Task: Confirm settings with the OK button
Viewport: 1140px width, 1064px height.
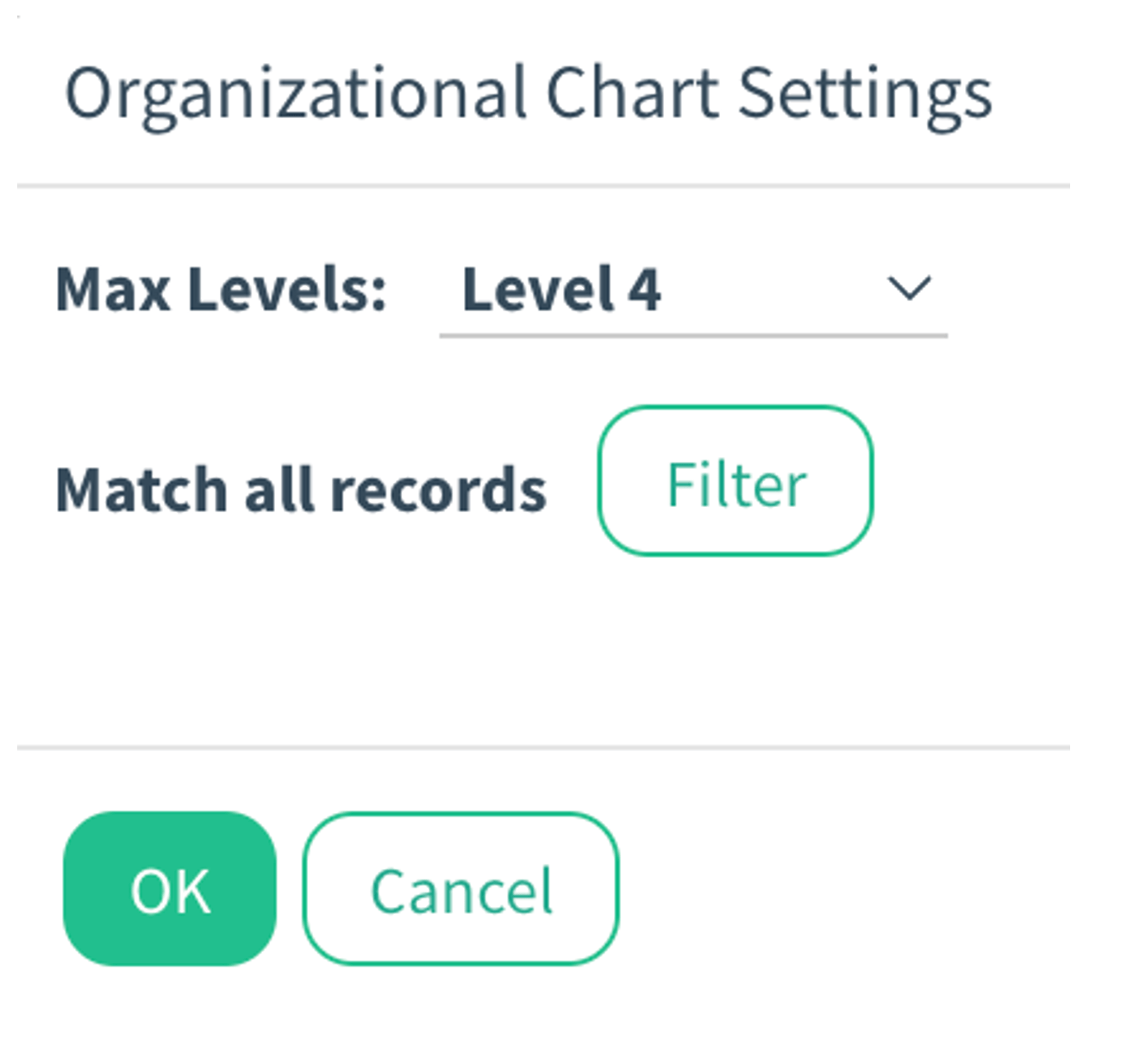Action: point(170,889)
